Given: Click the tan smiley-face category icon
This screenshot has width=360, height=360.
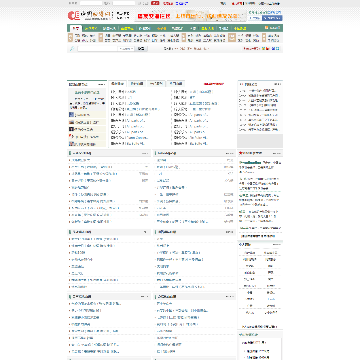Looking at the screenshot, I should (x=232, y=37).
